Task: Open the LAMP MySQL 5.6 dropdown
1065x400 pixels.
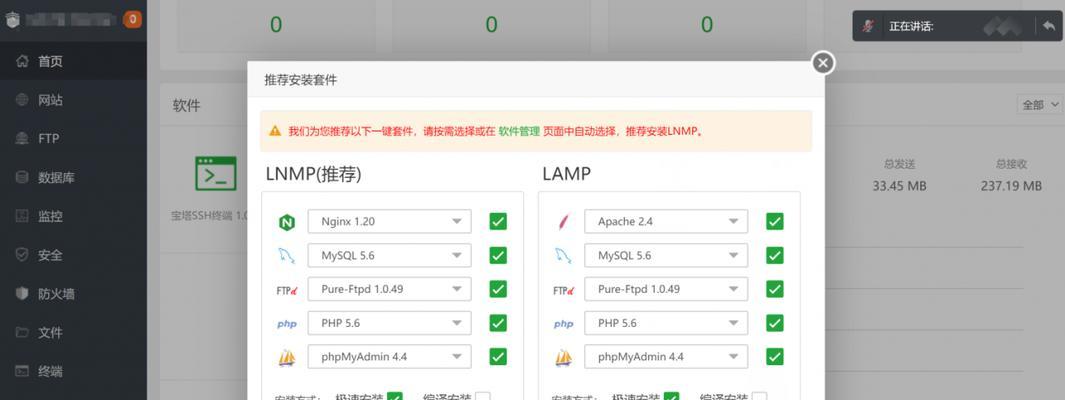Action: click(666, 255)
